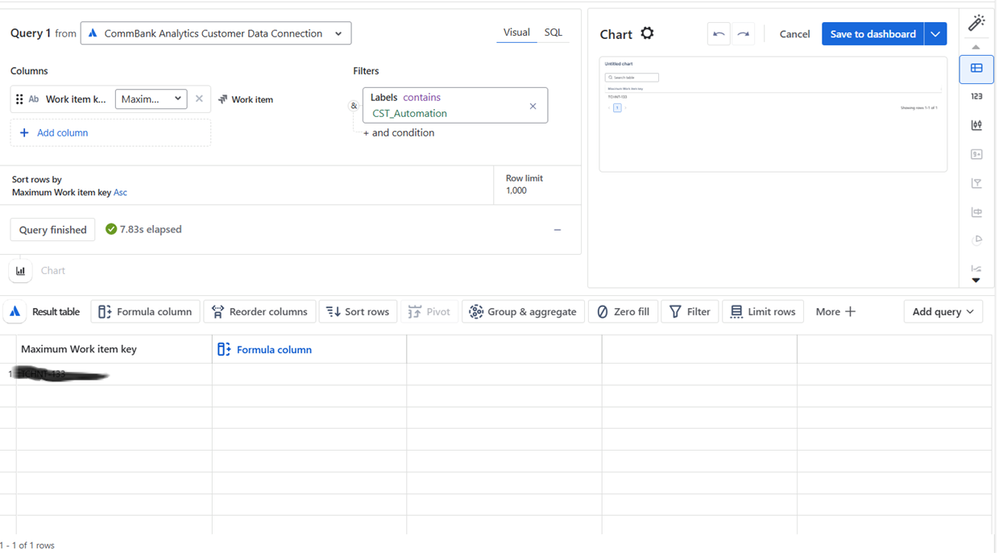Select the funnel chart type icon
This screenshot has height=558, width=999.
click(976, 183)
